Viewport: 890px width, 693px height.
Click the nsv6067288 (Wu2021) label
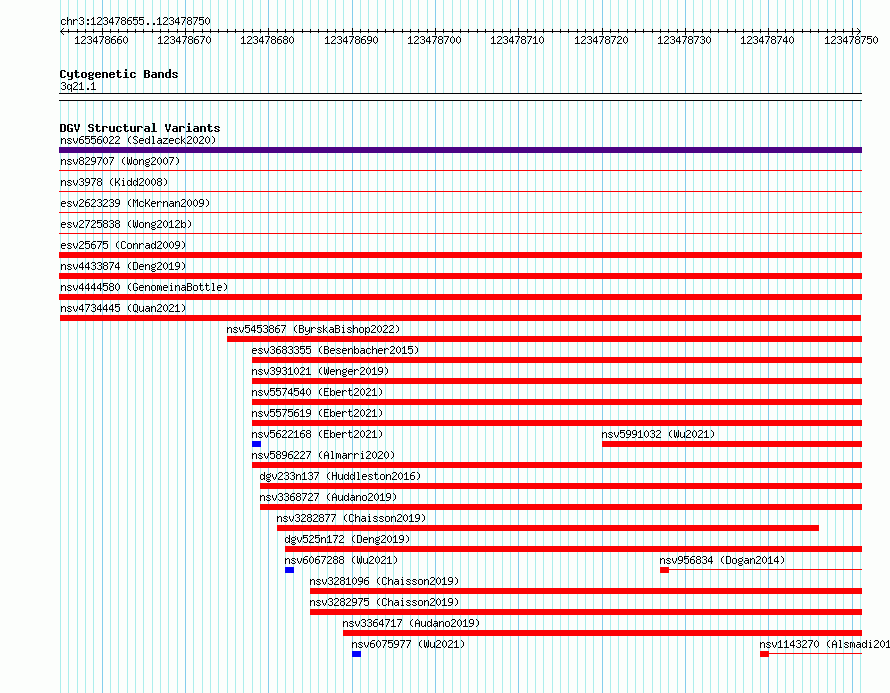(341, 560)
